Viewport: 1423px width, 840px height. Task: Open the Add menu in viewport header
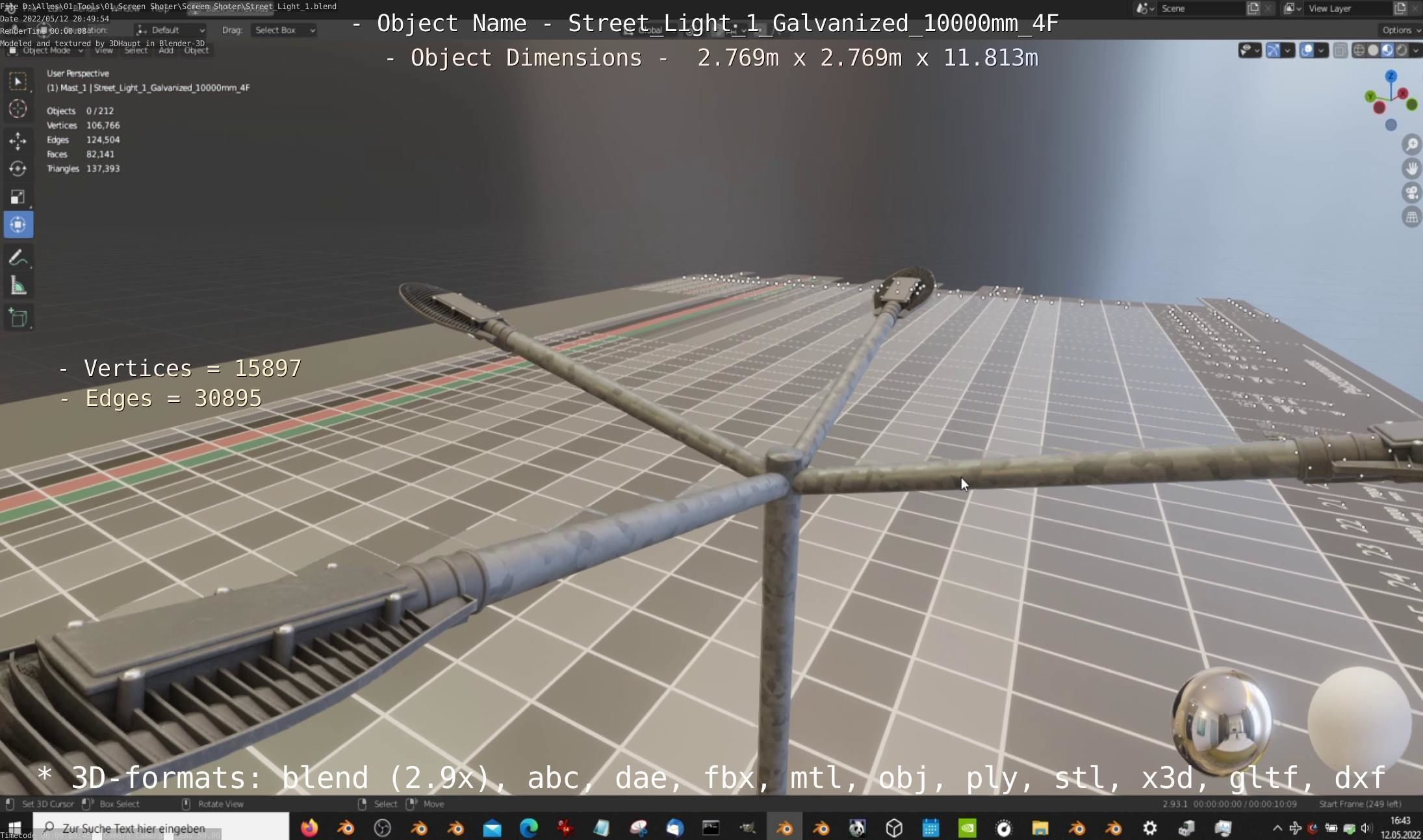[166, 50]
